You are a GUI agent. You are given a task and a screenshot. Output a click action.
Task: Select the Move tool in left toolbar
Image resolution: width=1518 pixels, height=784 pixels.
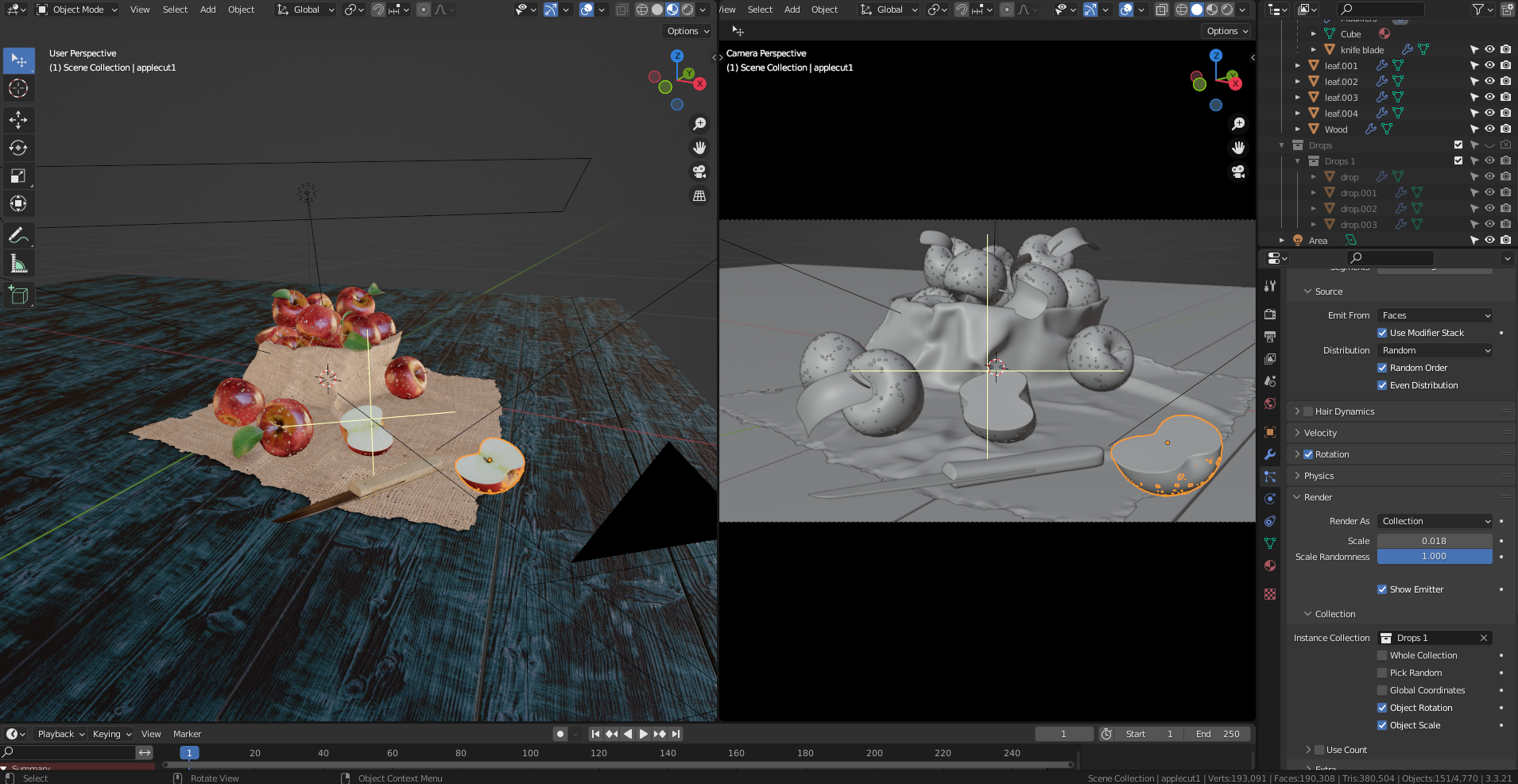18,120
